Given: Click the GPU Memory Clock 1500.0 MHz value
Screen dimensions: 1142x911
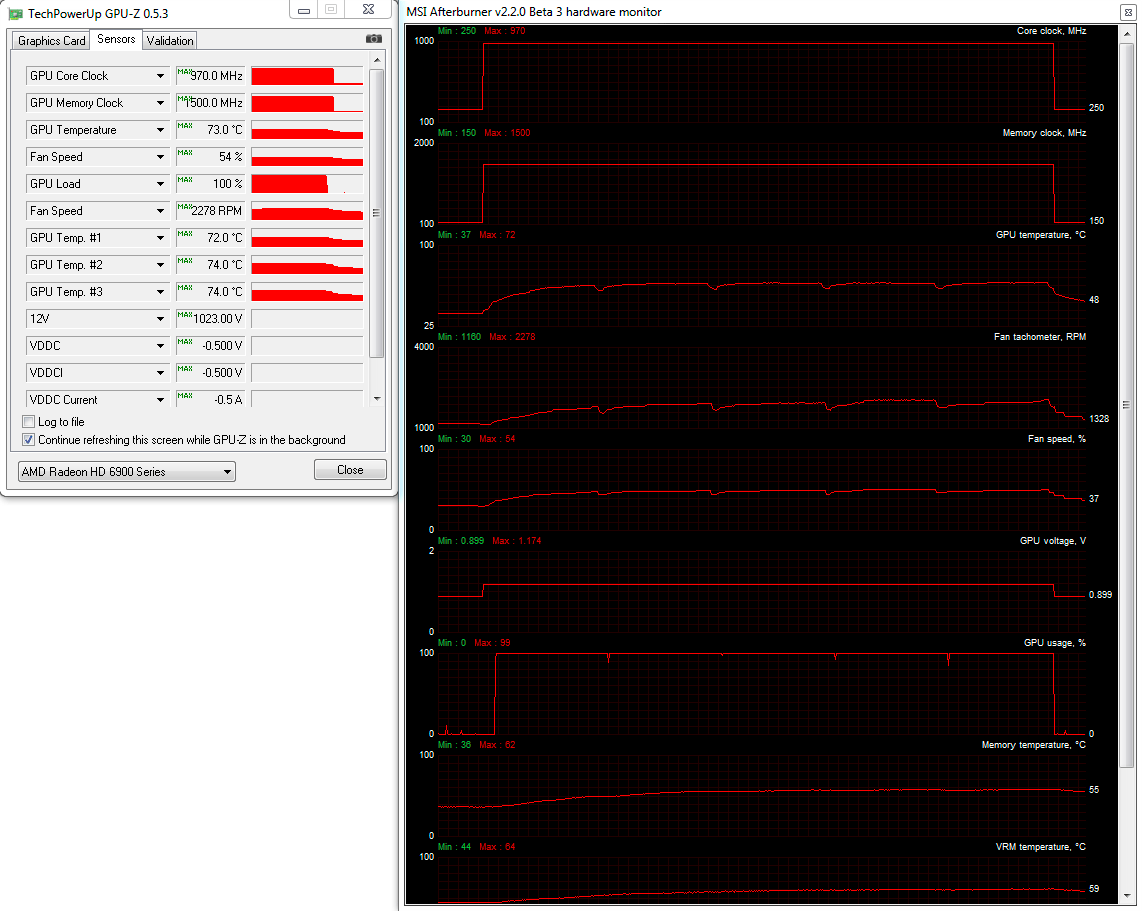Looking at the screenshot, I should click(x=210, y=103).
